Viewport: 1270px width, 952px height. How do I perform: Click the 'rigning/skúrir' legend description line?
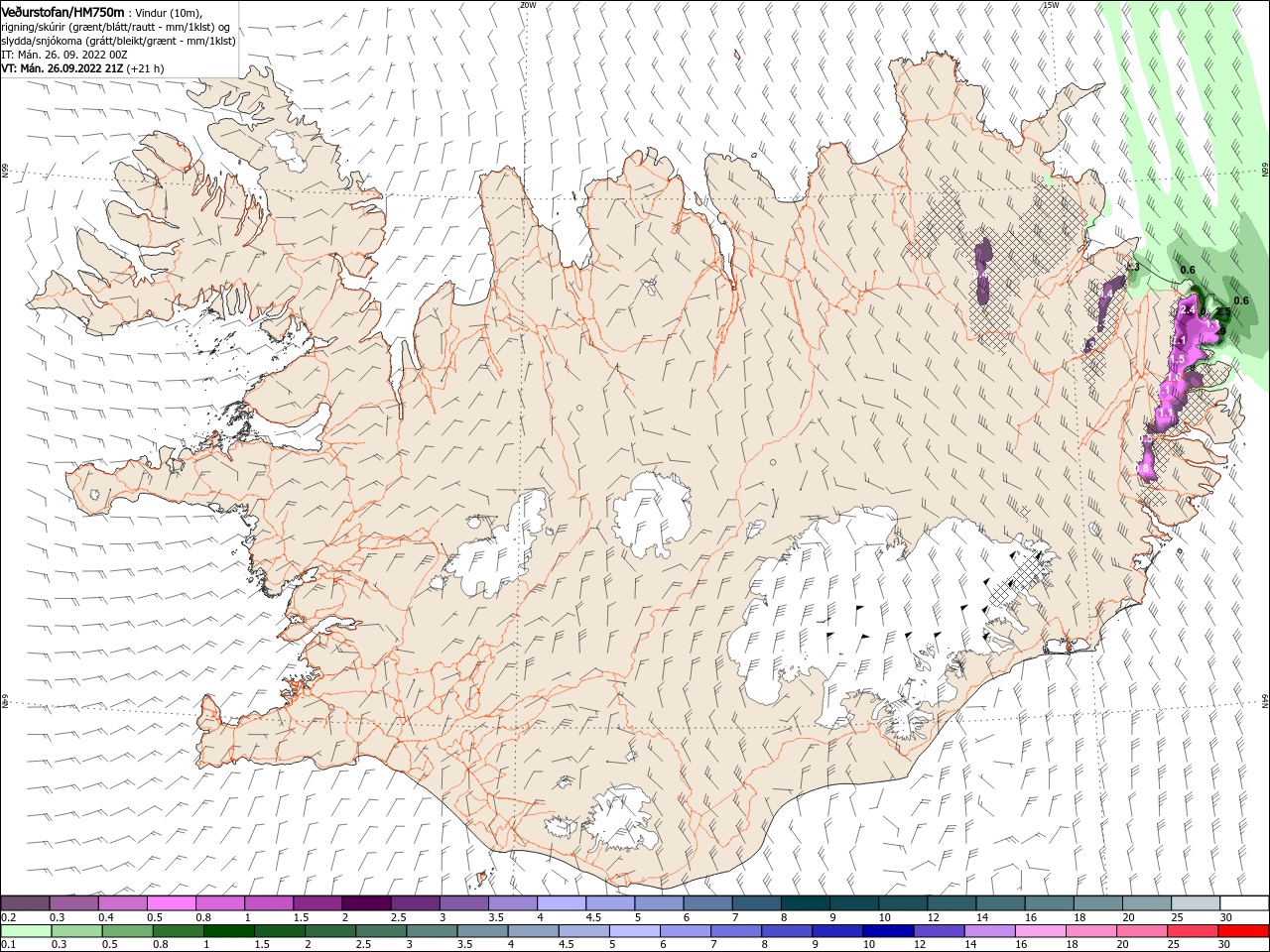116,26
